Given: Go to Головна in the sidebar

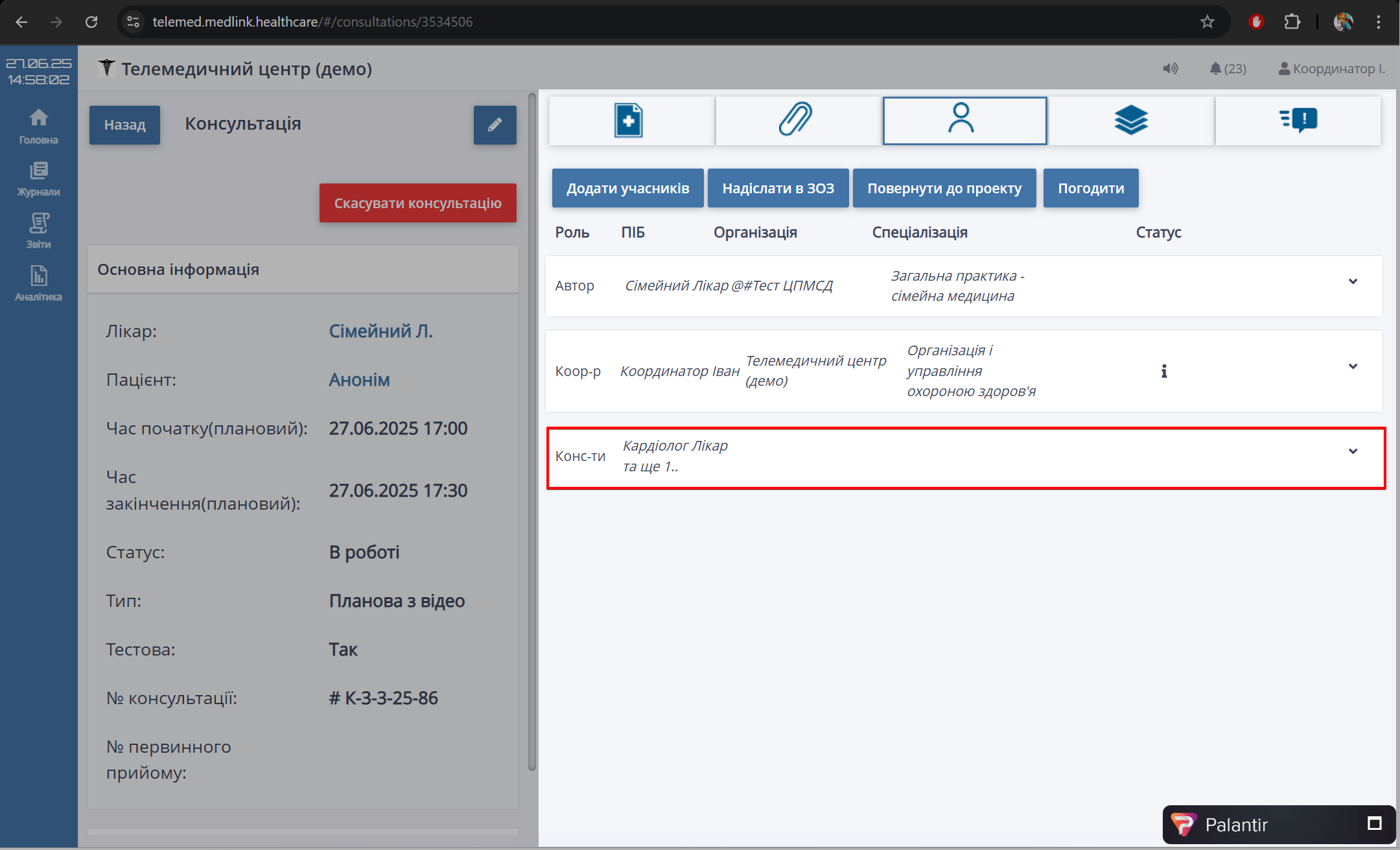Looking at the screenshot, I should [38, 126].
